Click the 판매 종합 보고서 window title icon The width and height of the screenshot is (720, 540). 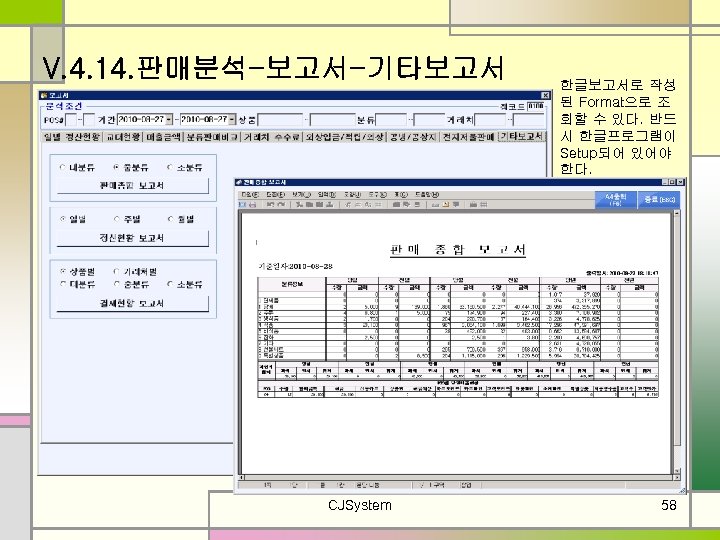pos(239,183)
